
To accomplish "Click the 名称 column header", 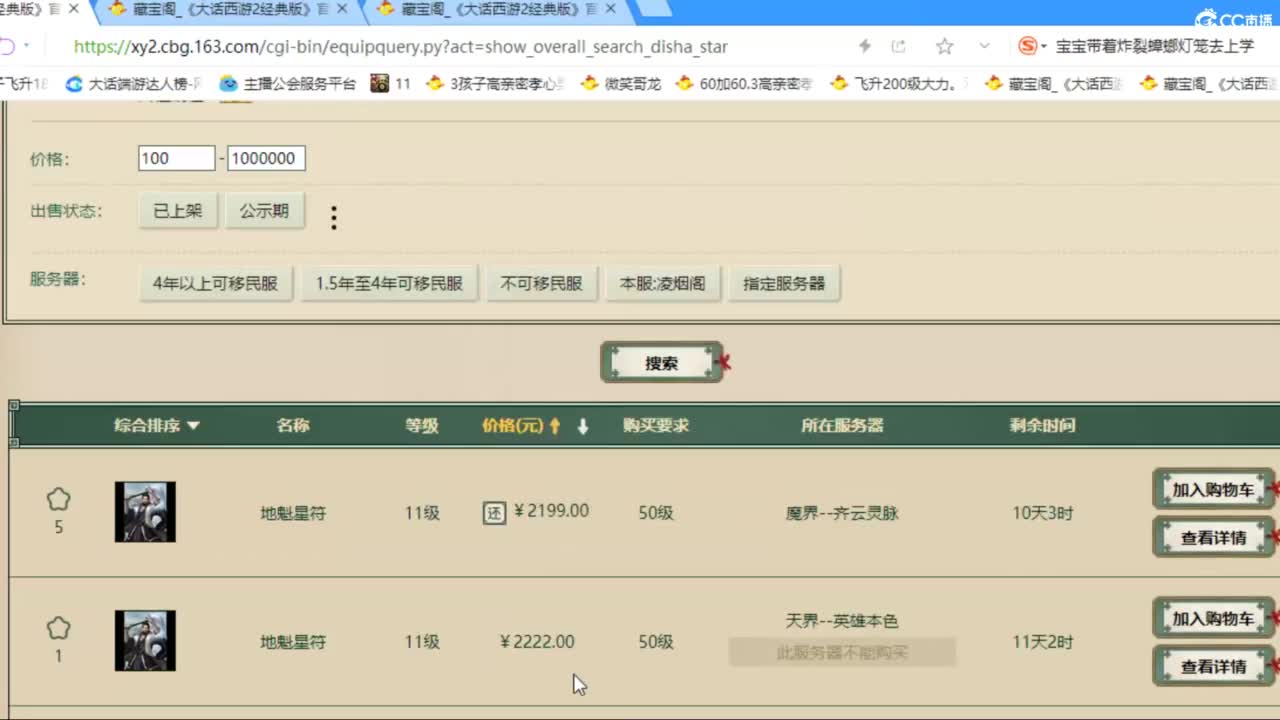I will point(293,426).
